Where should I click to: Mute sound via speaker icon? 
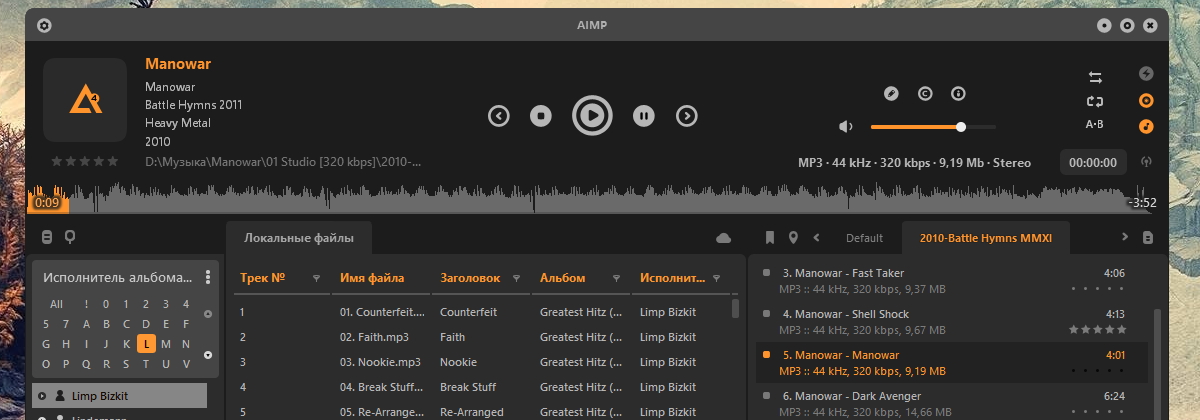pyautogui.click(x=846, y=127)
